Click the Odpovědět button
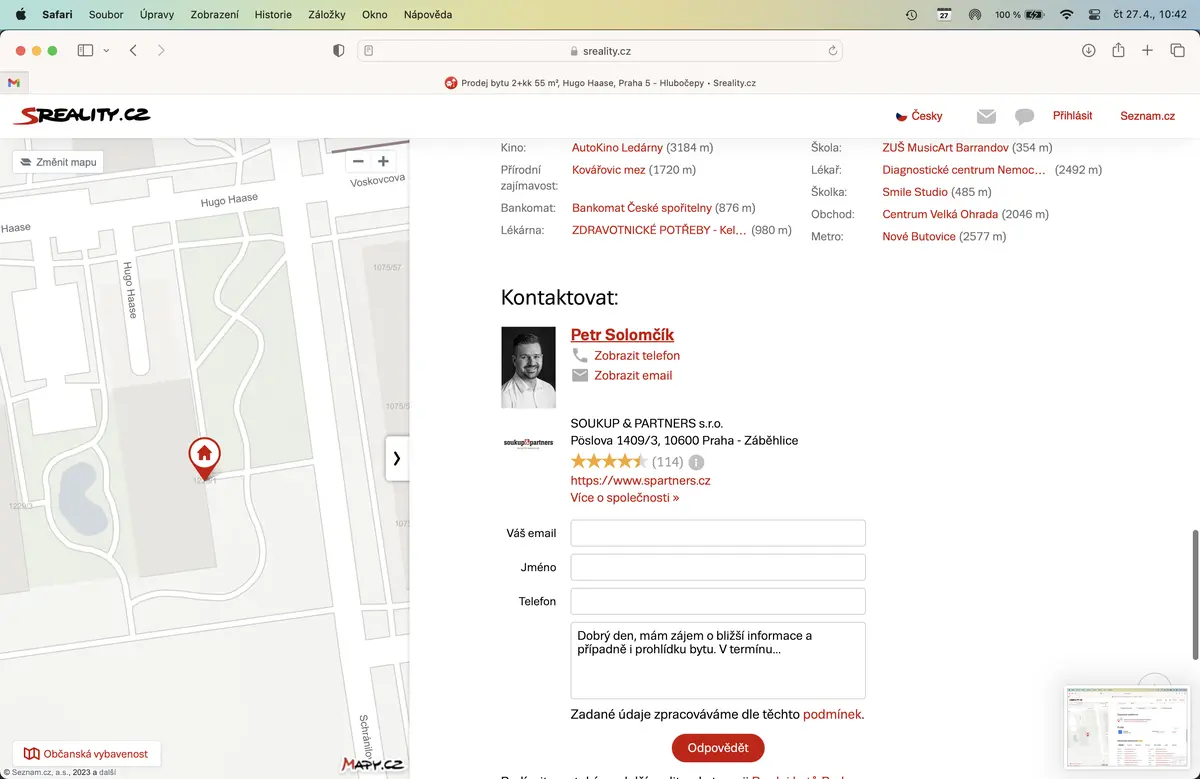Viewport: 1200px width, 779px height. [x=718, y=748]
